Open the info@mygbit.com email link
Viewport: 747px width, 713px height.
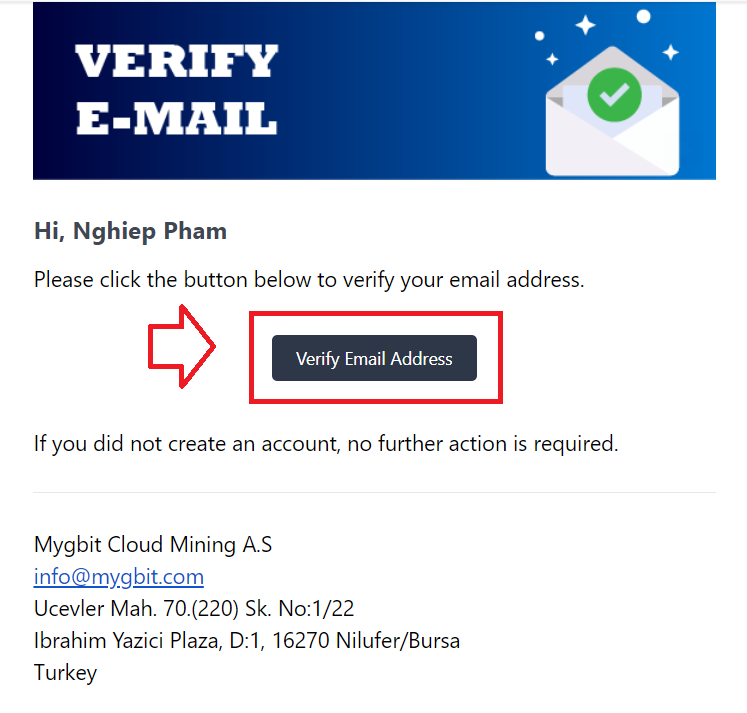119,577
